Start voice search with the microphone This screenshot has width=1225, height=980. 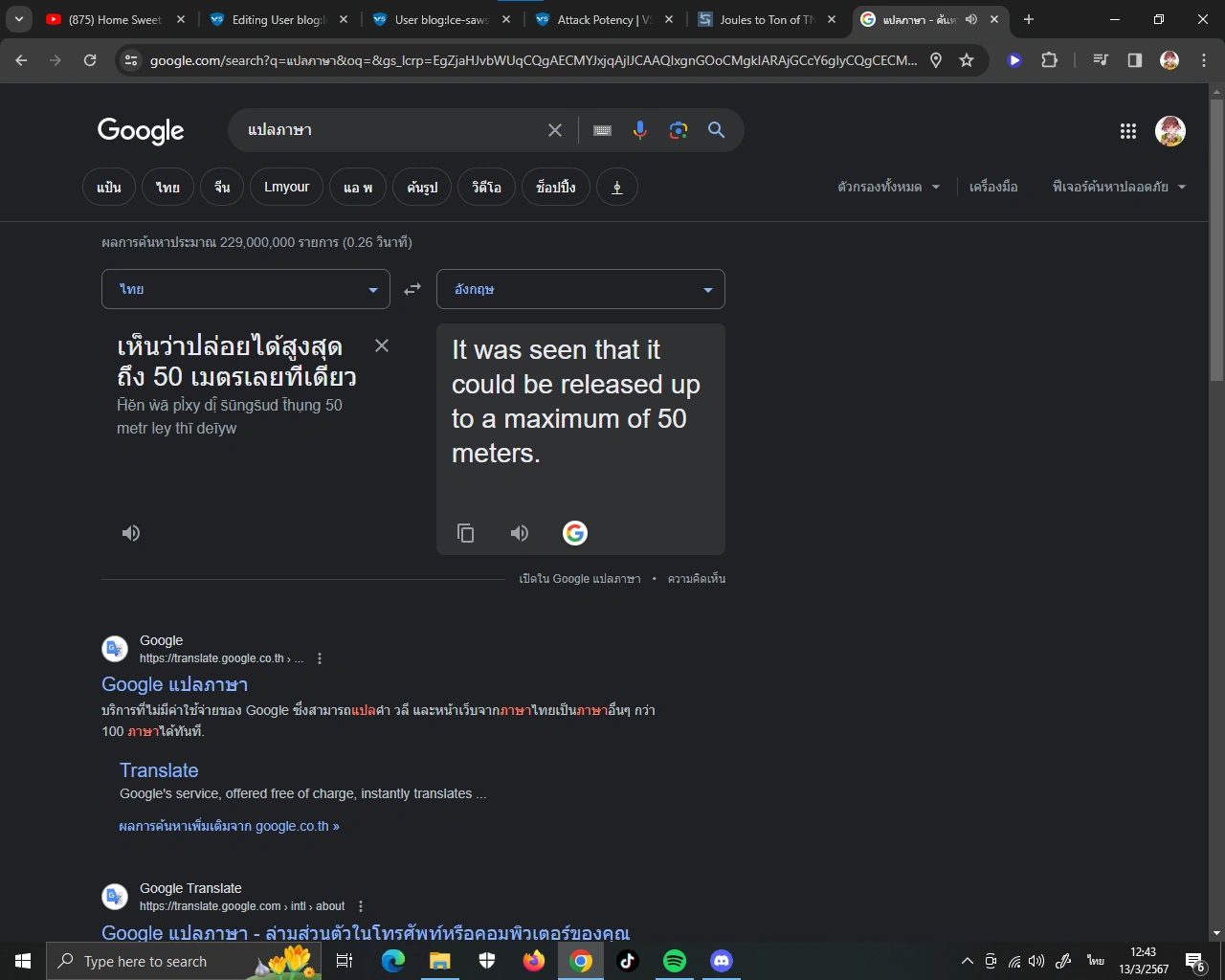(x=640, y=130)
